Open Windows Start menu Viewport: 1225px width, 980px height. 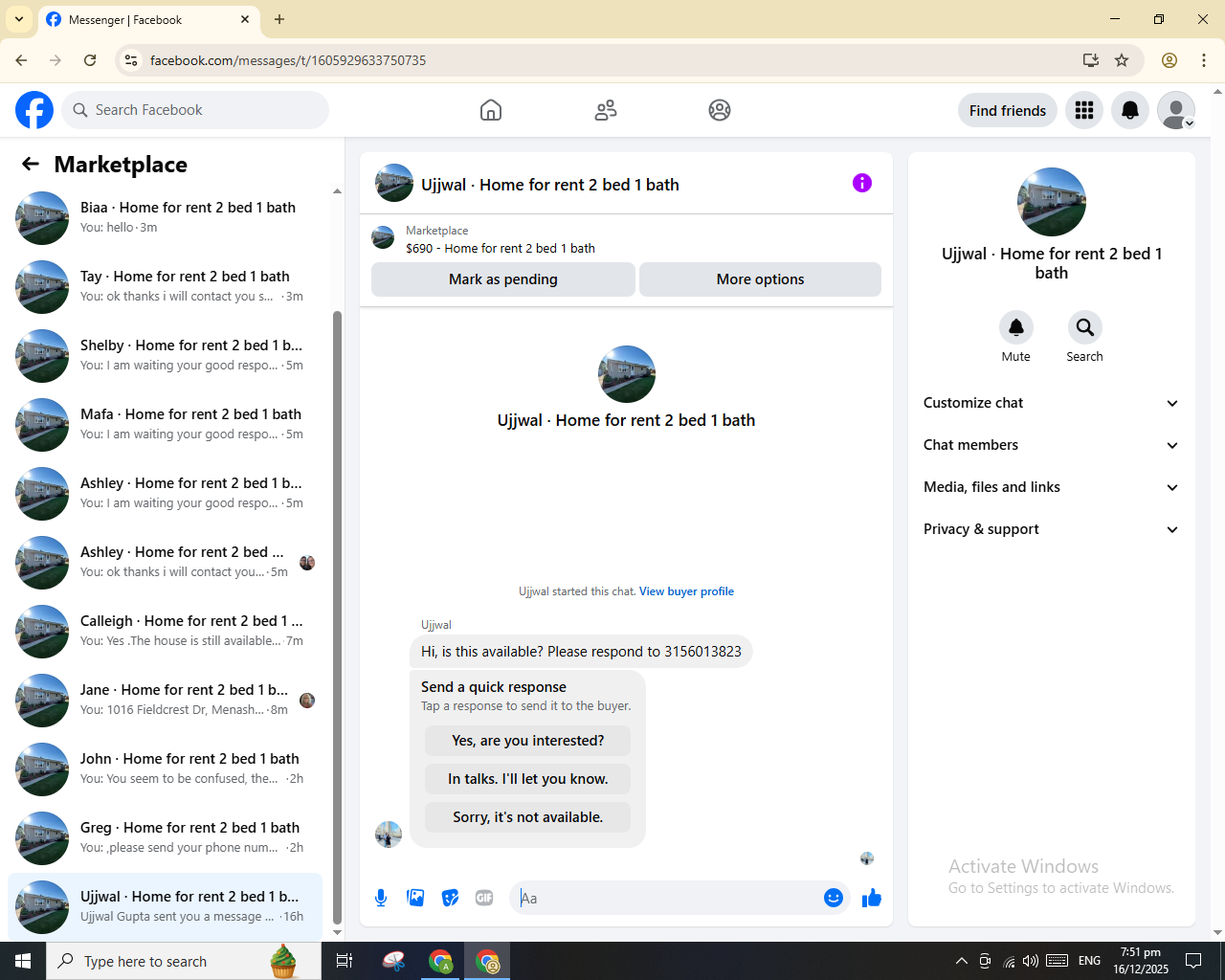click(x=23, y=961)
